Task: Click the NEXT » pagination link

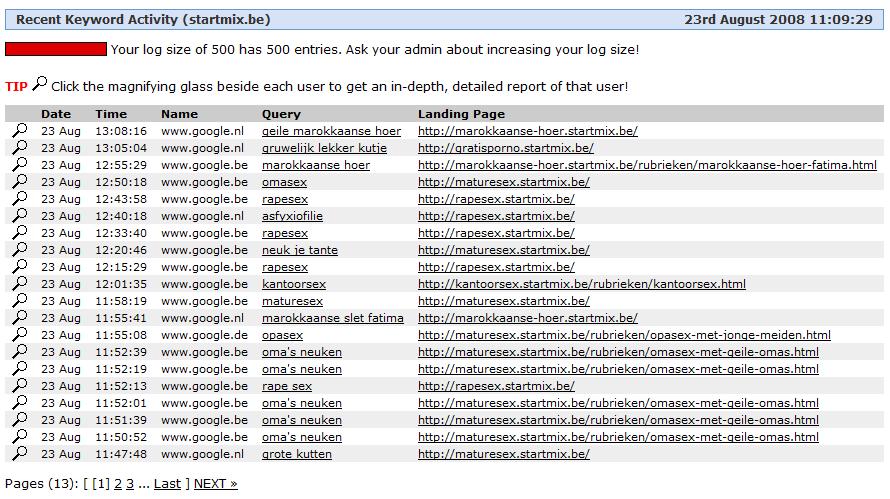Action: click(216, 484)
